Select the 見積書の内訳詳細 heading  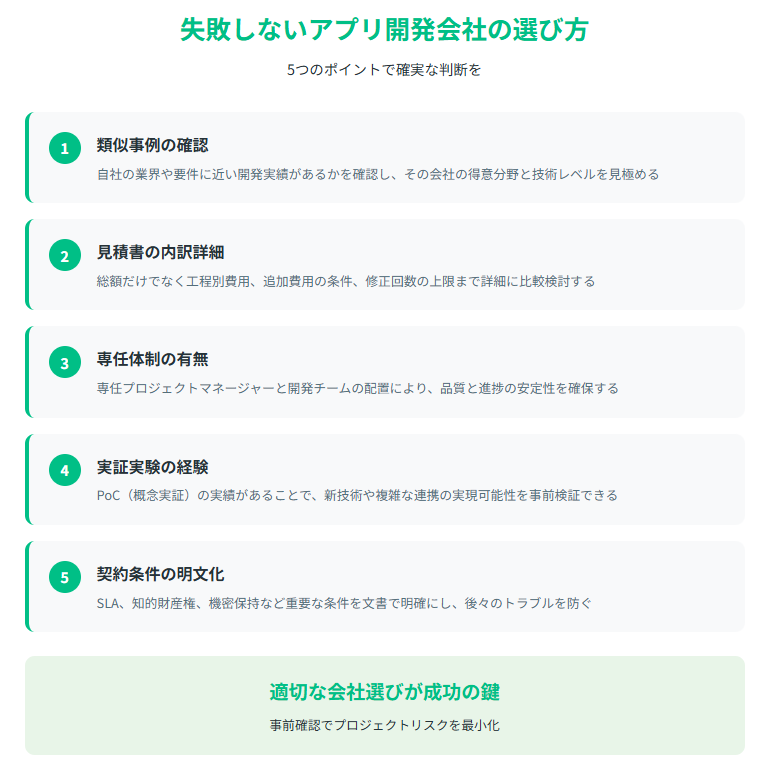(x=160, y=252)
